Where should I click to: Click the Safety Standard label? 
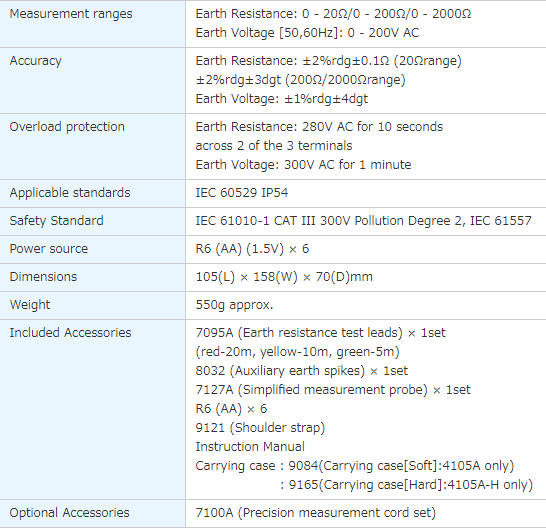point(56,221)
